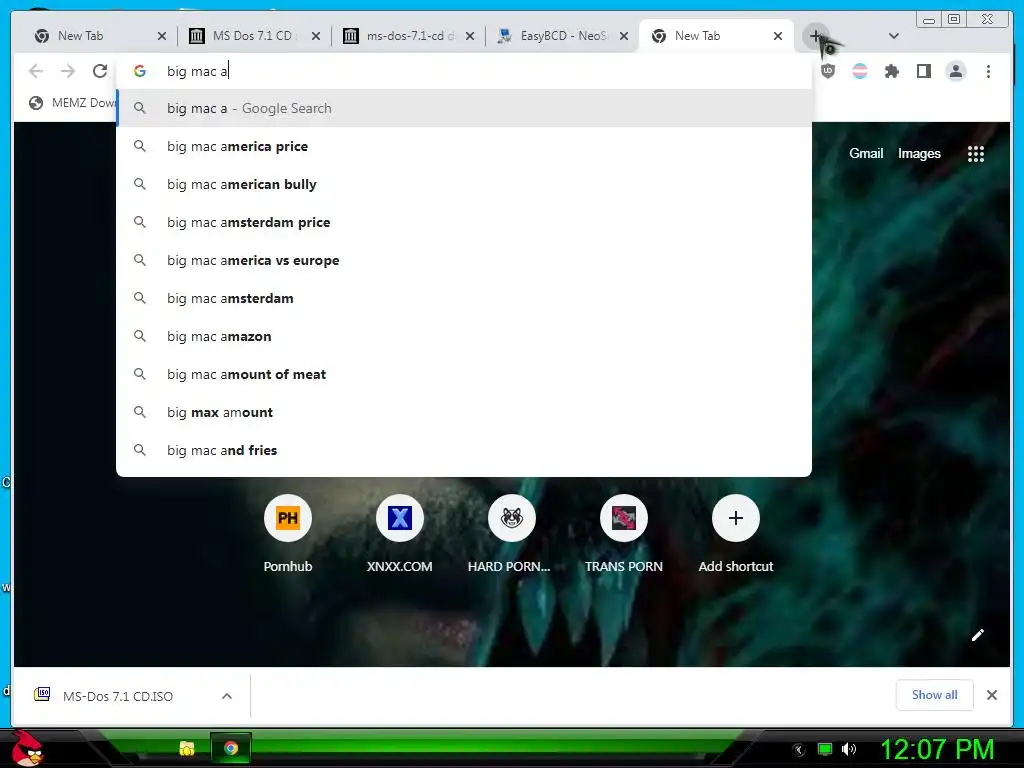Expand MS-Dos 7.1 CD.ISO download options chevron

(x=227, y=696)
